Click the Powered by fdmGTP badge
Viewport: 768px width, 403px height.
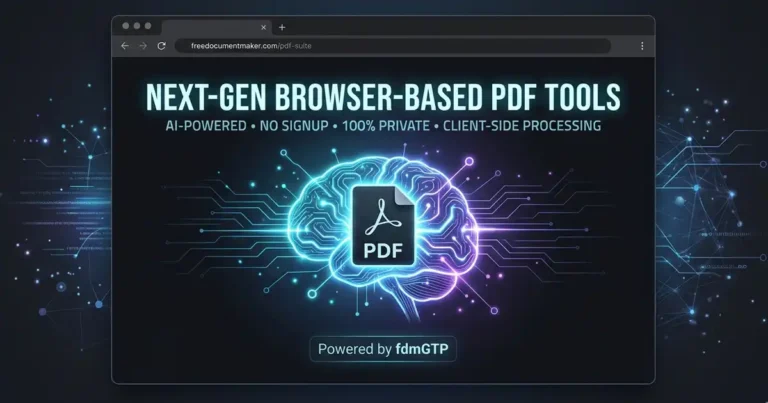[x=383, y=349]
